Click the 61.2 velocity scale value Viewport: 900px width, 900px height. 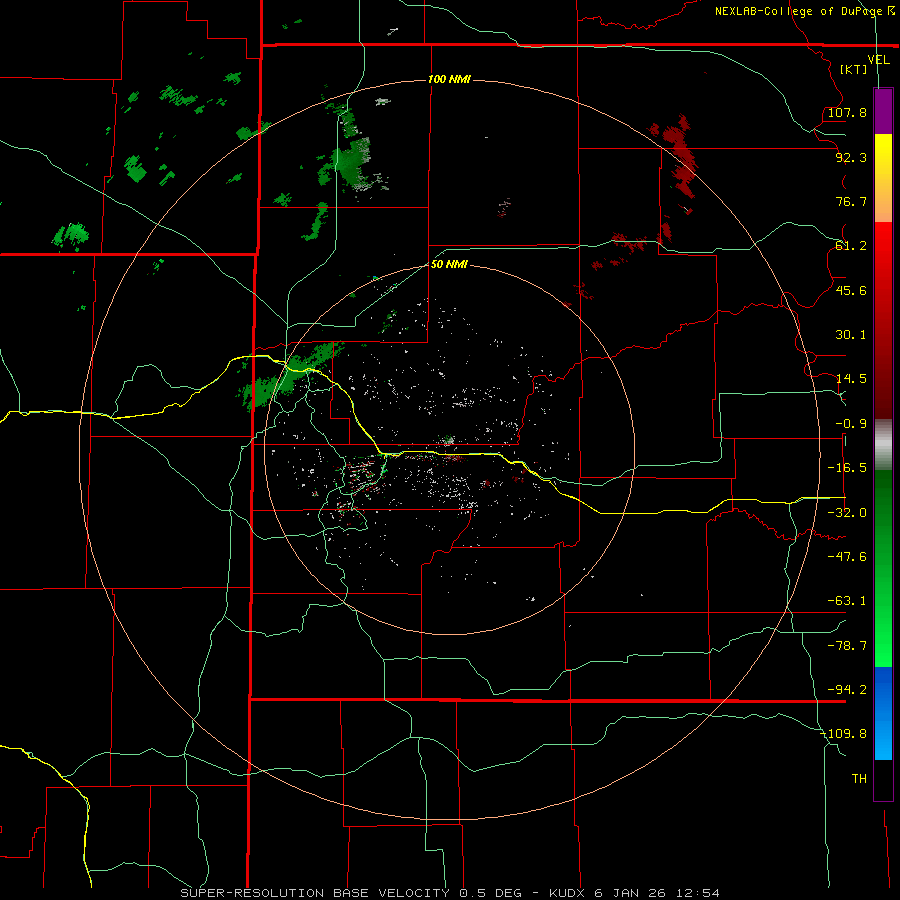point(851,246)
